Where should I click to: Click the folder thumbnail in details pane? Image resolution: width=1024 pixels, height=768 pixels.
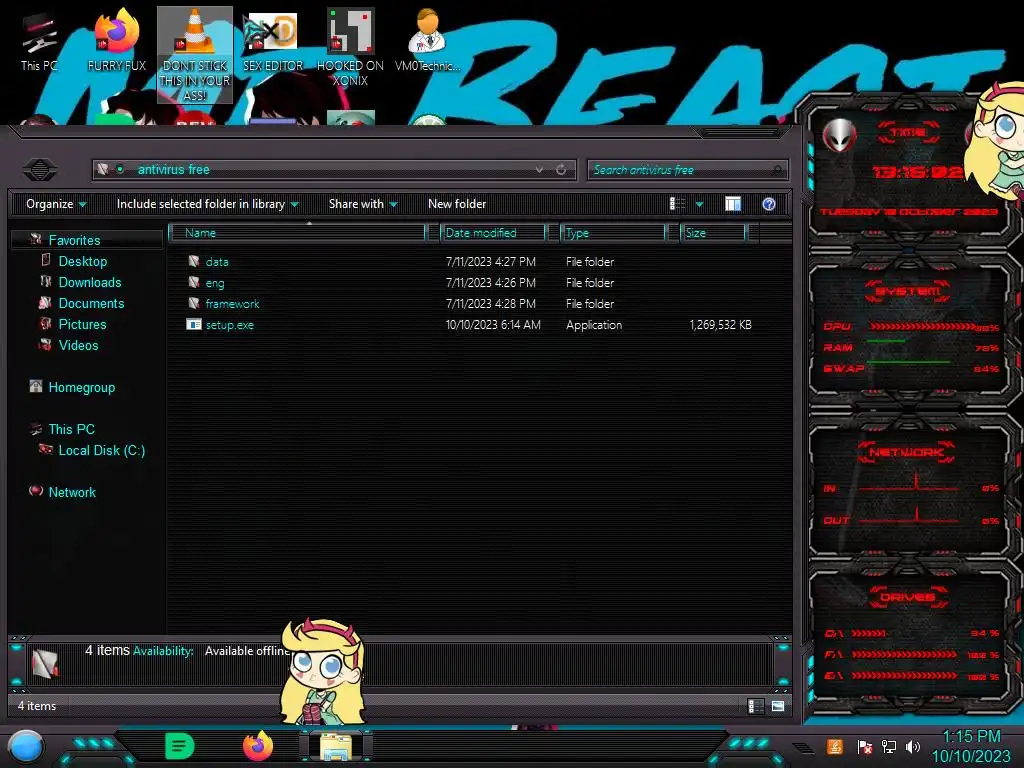(45, 663)
